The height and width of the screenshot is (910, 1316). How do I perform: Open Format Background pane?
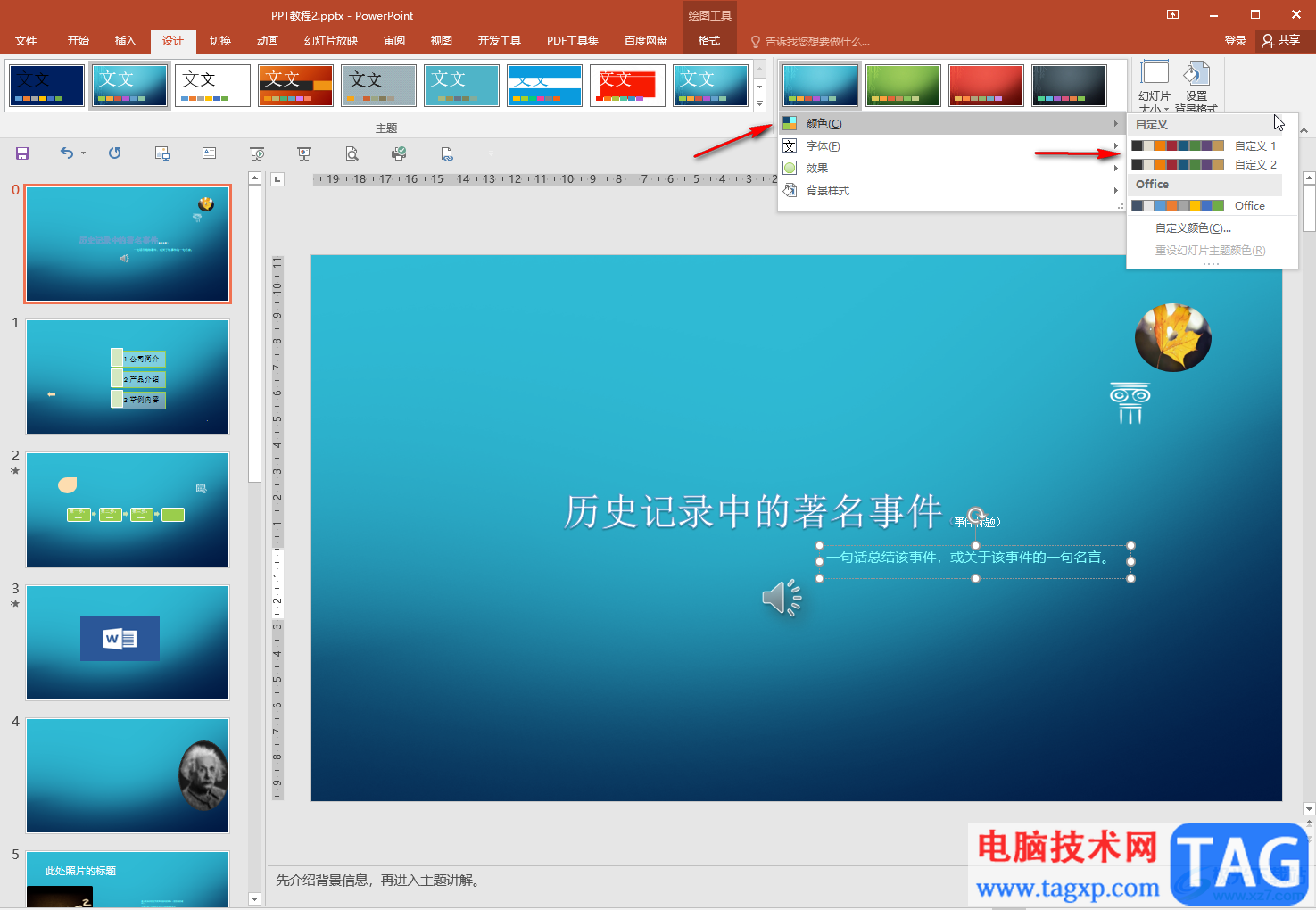point(1196,87)
